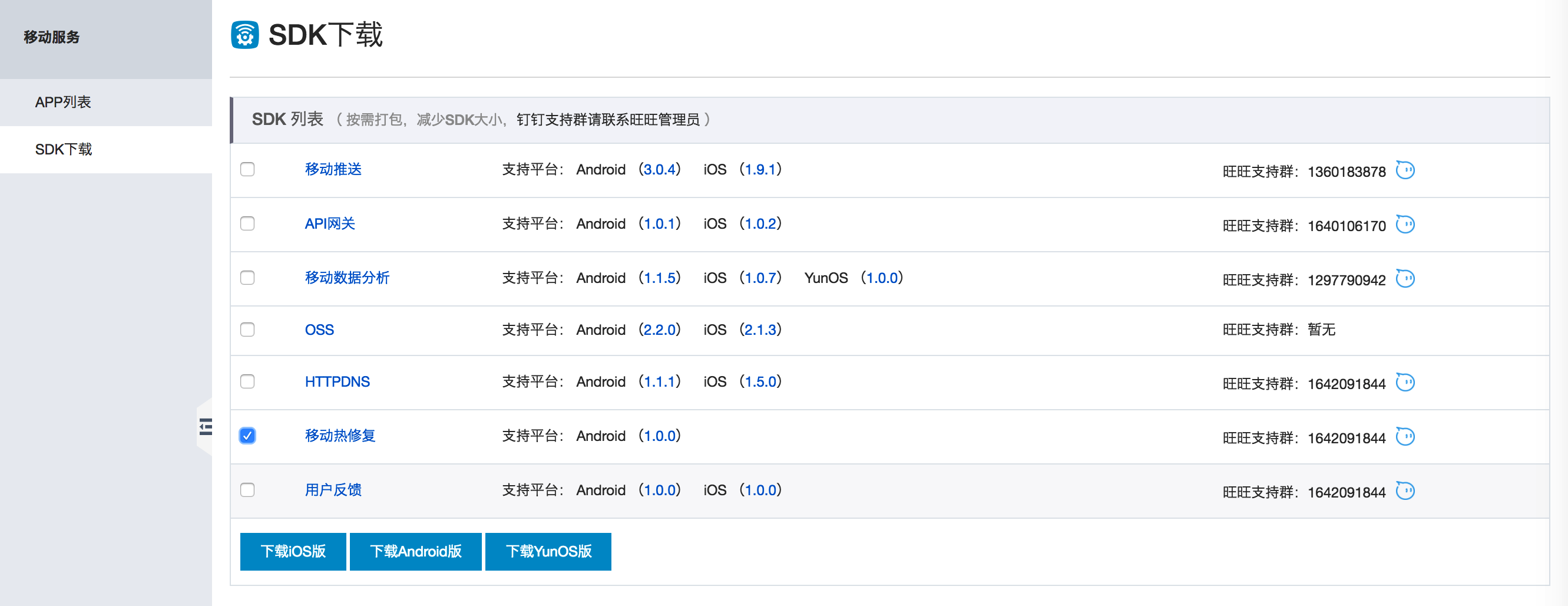Open Wangwang chat icon for 移动数据分析 row
1568x606 pixels.
pyautogui.click(x=1405, y=278)
